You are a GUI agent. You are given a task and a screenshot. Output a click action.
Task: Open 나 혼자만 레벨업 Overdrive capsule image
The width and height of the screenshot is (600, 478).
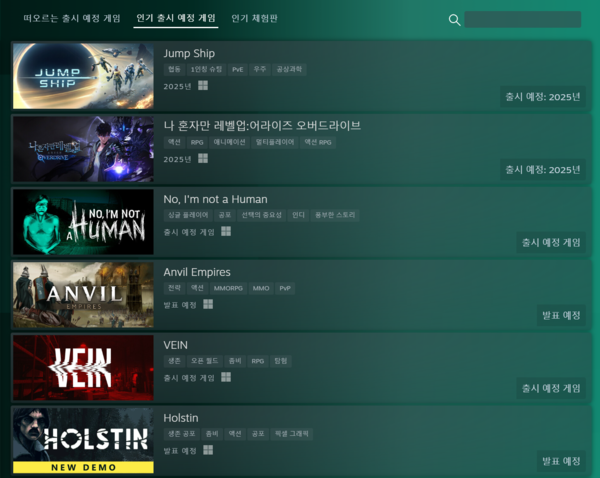coord(83,149)
